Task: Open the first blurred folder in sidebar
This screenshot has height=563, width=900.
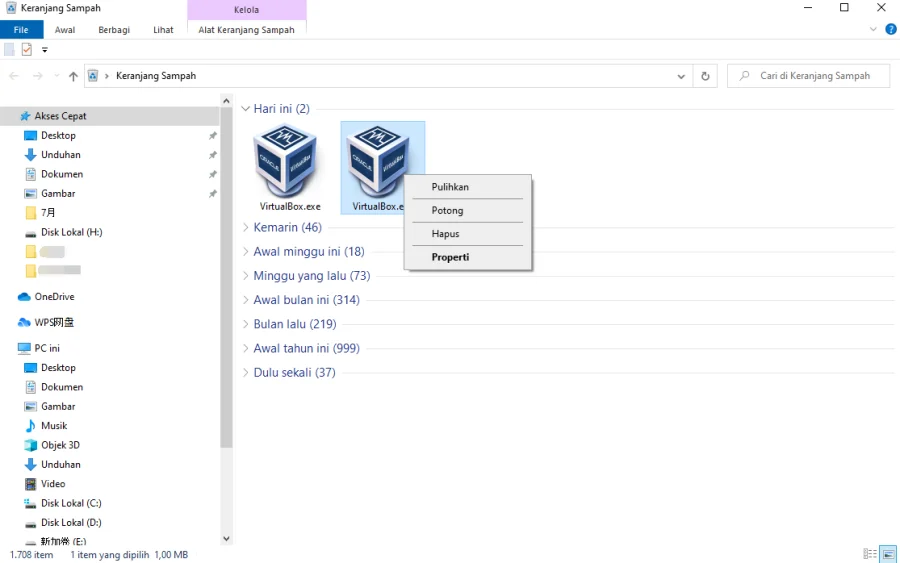Action: click(x=46, y=251)
